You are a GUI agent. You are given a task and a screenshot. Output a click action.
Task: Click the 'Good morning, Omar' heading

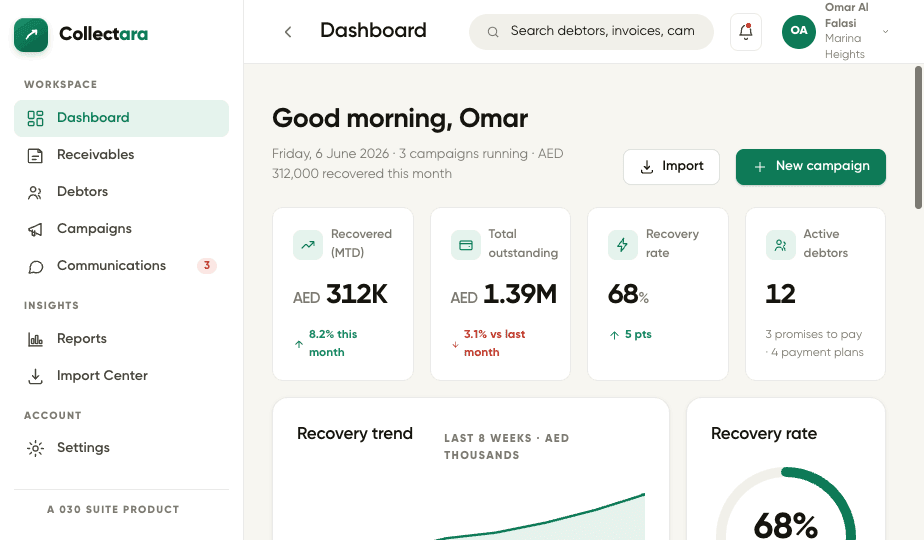[400, 118]
